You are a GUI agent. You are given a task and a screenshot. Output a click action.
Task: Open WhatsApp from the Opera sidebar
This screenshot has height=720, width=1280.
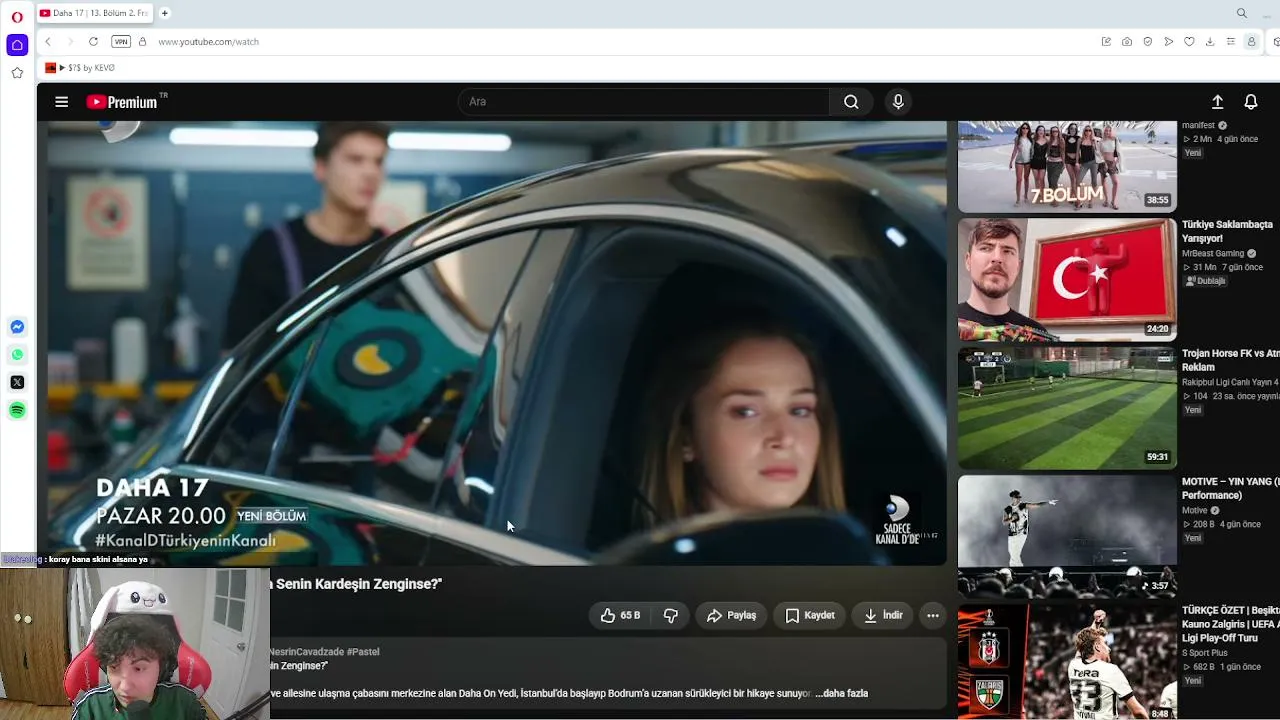[x=17, y=355]
